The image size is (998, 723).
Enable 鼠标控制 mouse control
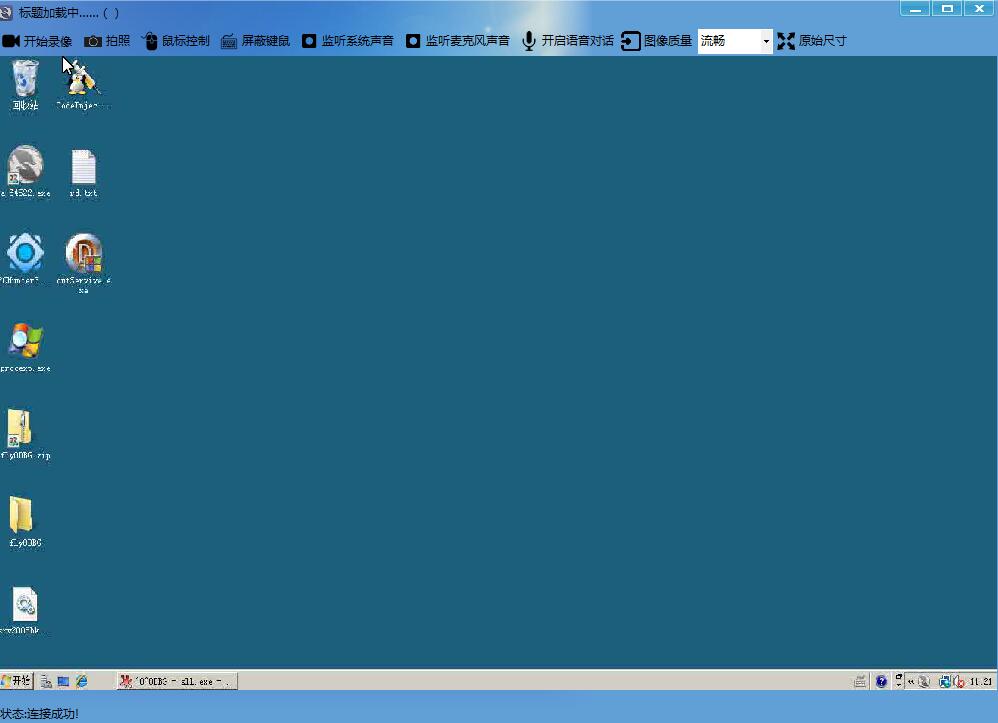[x=175, y=41]
